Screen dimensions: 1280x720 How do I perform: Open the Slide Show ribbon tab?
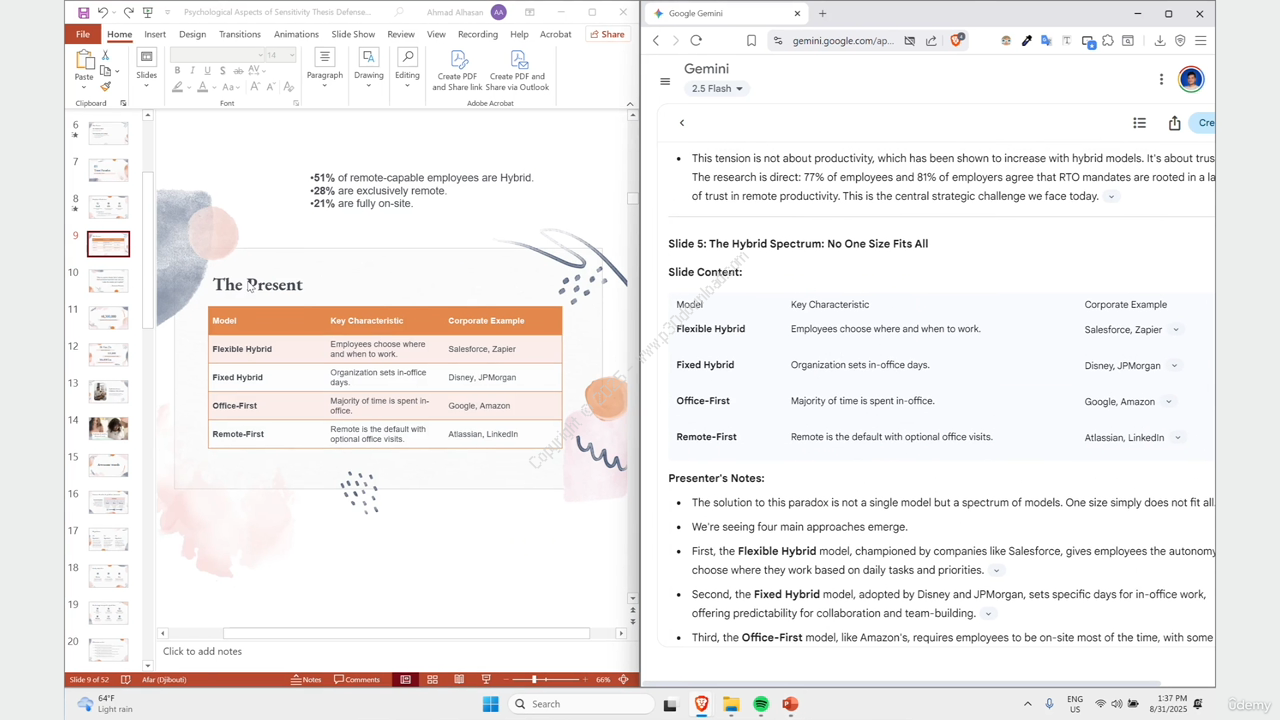353,34
